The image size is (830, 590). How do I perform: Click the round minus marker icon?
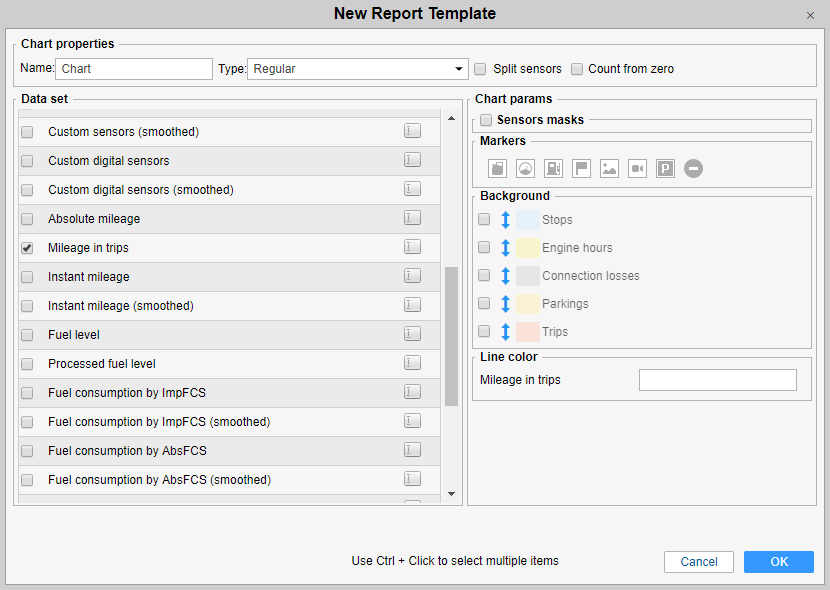coord(693,169)
